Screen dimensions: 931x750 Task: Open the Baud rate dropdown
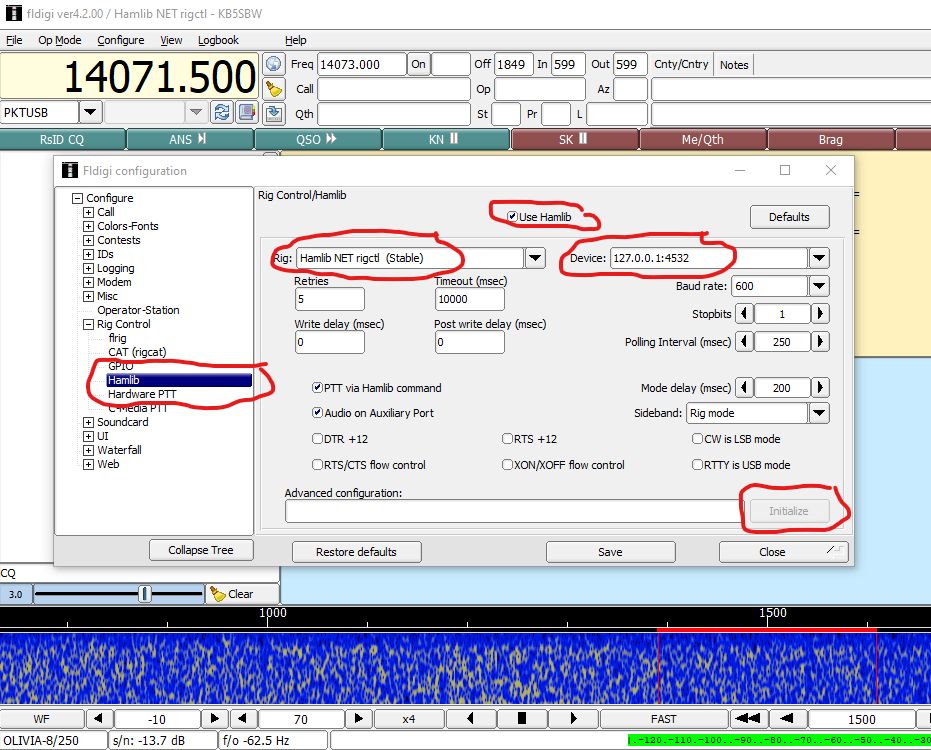(x=819, y=286)
